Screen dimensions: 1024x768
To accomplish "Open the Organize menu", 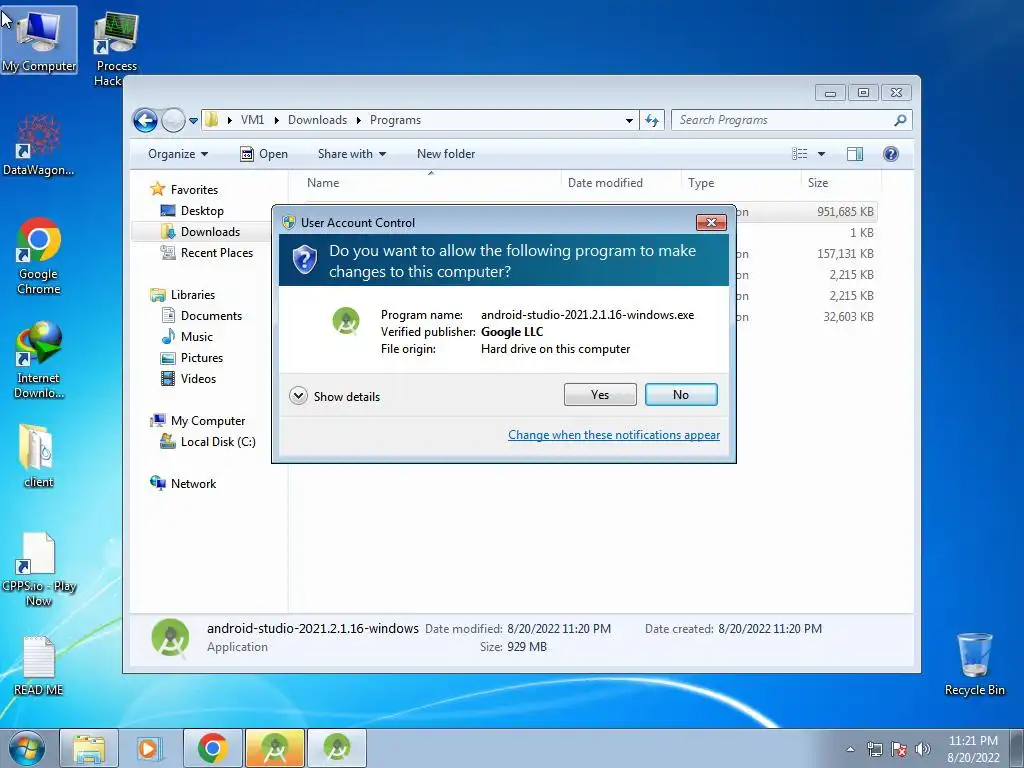I will pos(178,154).
